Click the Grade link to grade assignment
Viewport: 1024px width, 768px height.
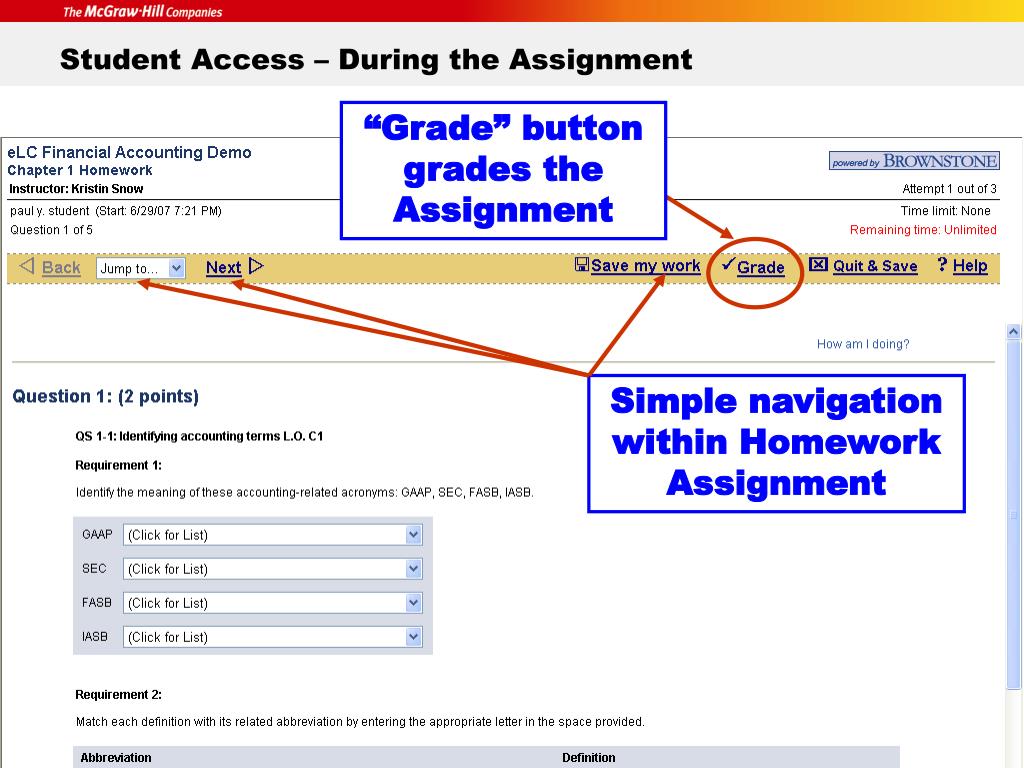point(761,268)
